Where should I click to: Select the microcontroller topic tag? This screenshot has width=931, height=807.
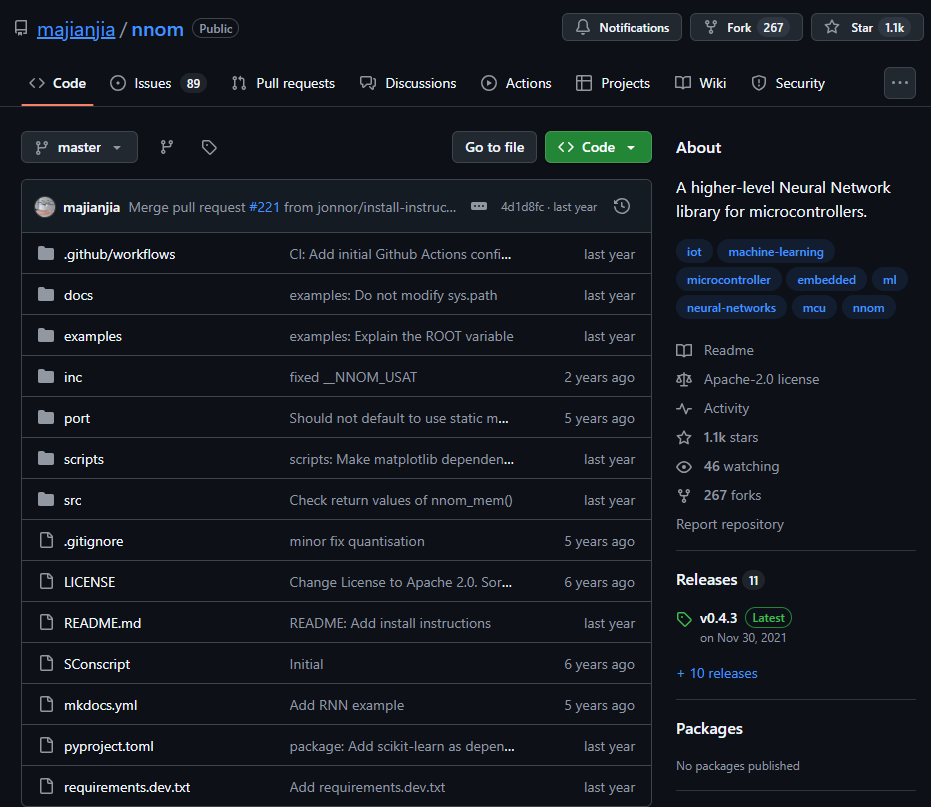729,280
